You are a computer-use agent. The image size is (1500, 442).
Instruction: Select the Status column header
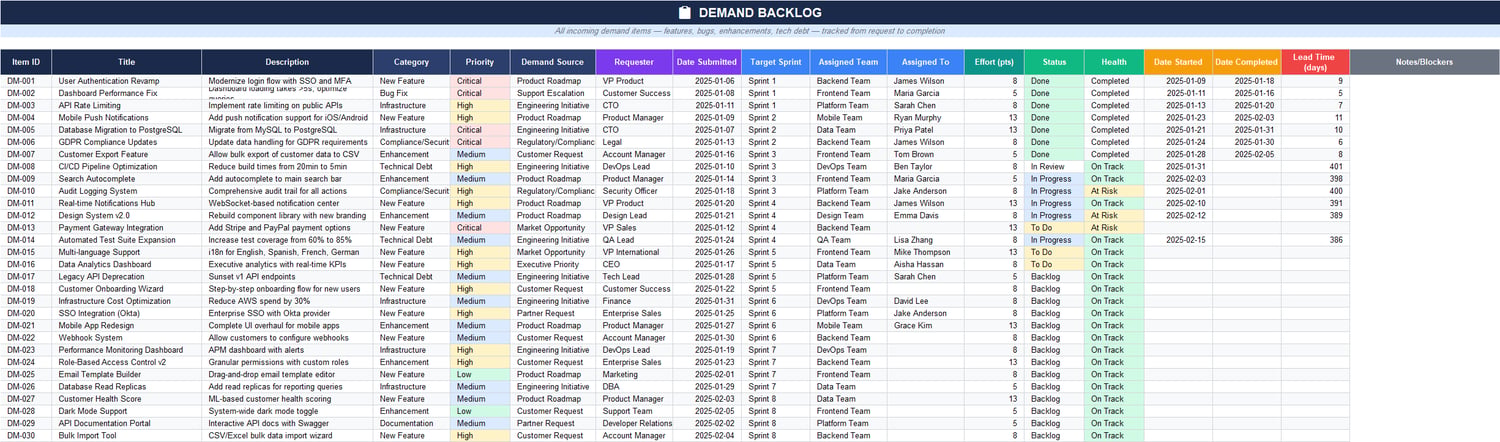pos(1054,62)
